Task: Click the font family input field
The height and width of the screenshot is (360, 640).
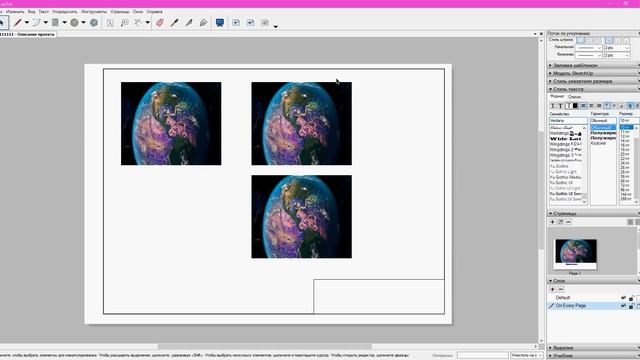Action: click(x=568, y=121)
